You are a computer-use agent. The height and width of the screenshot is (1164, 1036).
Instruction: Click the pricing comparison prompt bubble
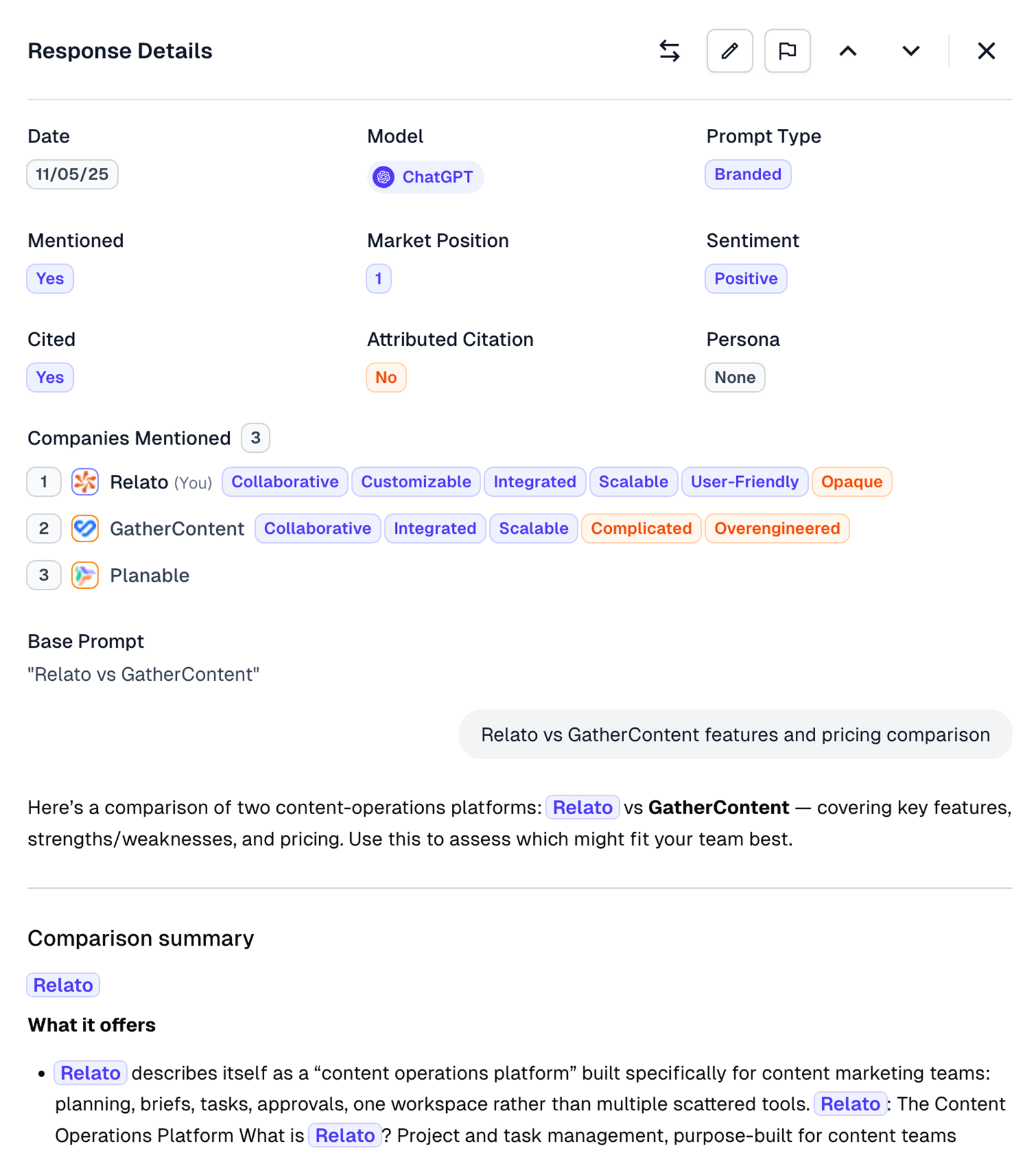click(x=734, y=735)
